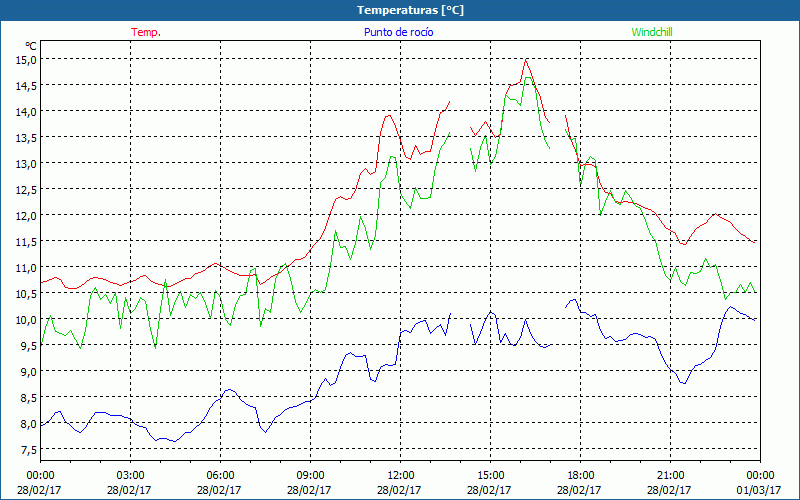Click the 12,0 y-axis value
This screenshot has height=500, width=800.
coord(27,216)
